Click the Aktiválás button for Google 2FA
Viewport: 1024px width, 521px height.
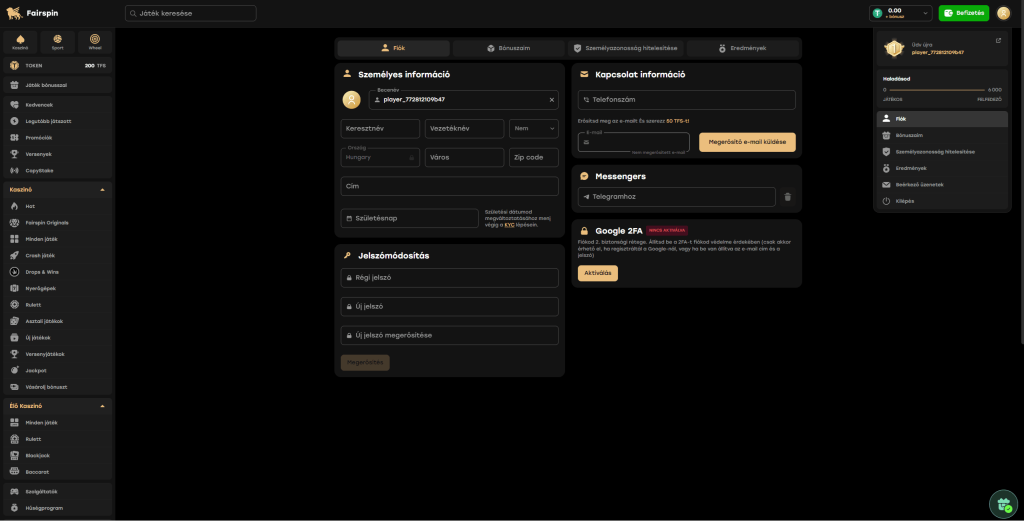click(x=597, y=273)
